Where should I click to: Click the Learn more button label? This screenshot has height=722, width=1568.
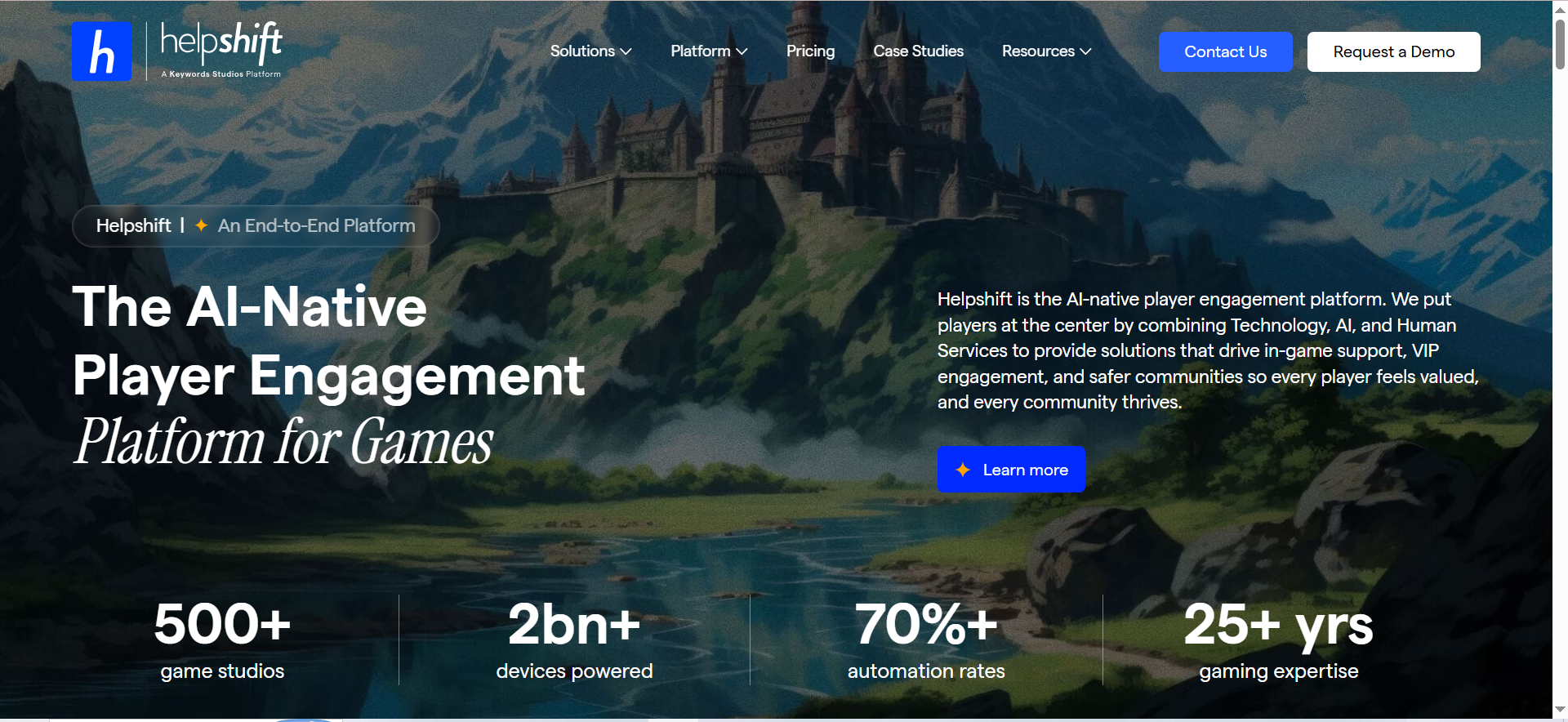point(1025,470)
